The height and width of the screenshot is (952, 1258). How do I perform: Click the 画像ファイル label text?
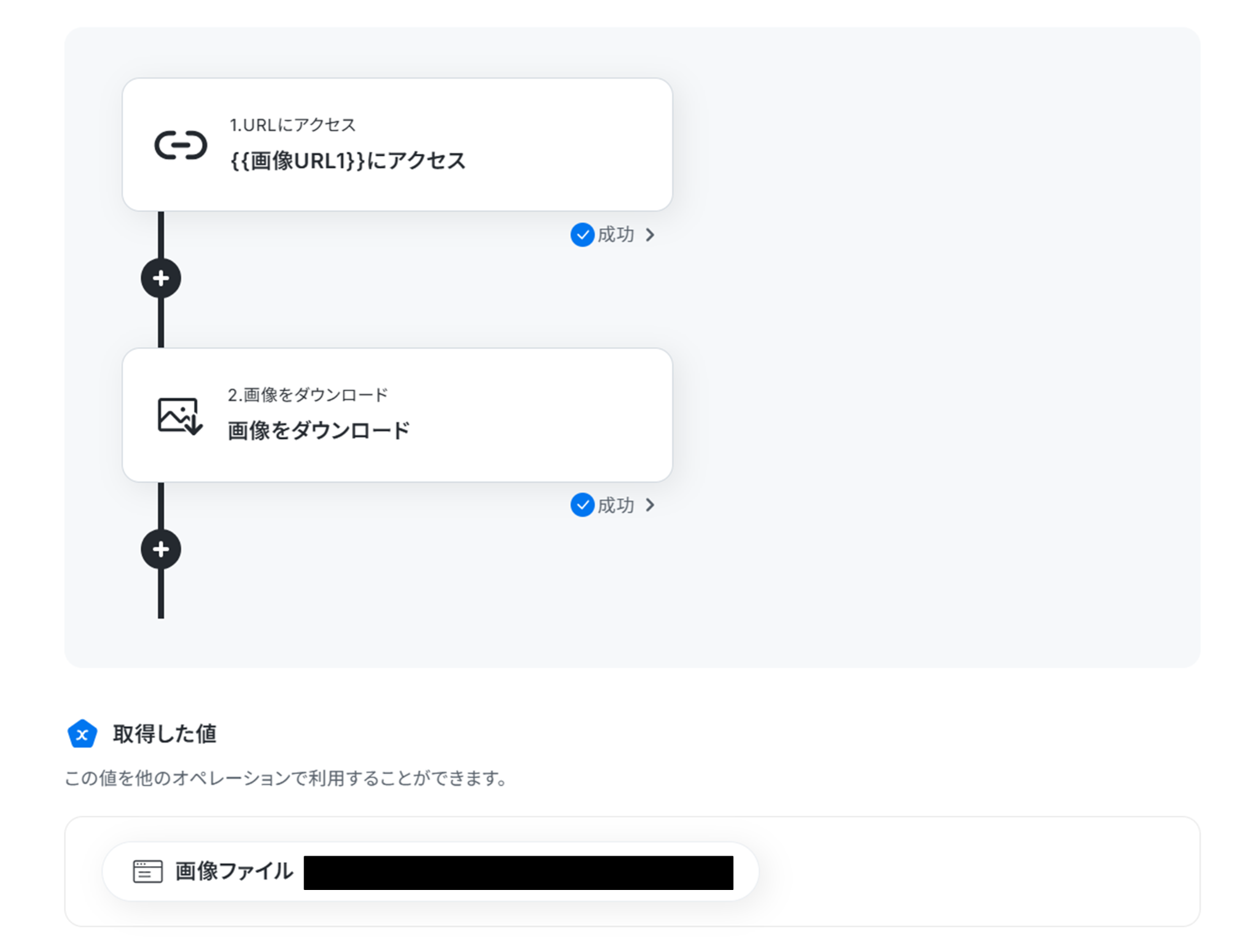pos(233,871)
